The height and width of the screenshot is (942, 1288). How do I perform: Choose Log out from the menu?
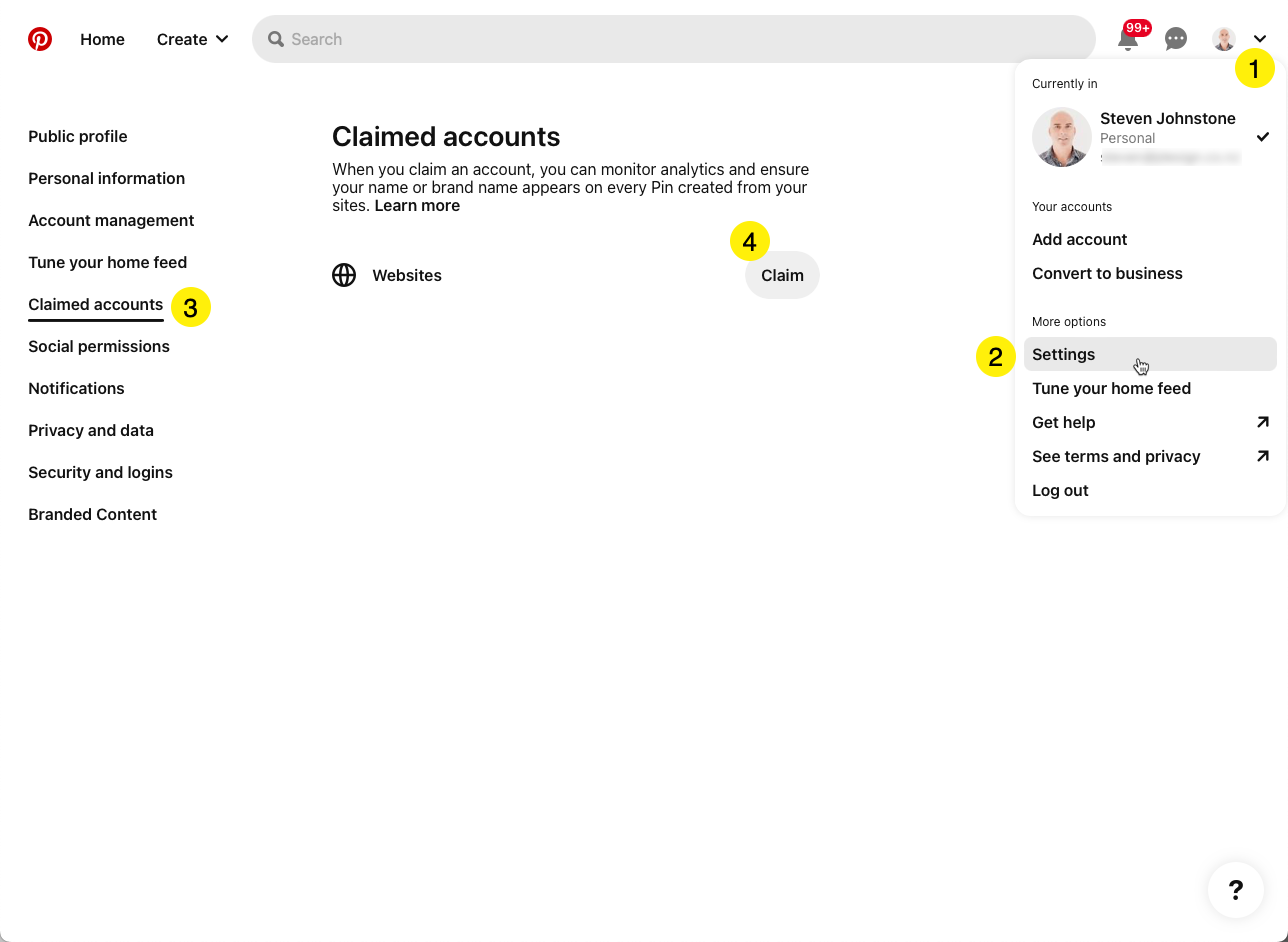point(1060,490)
